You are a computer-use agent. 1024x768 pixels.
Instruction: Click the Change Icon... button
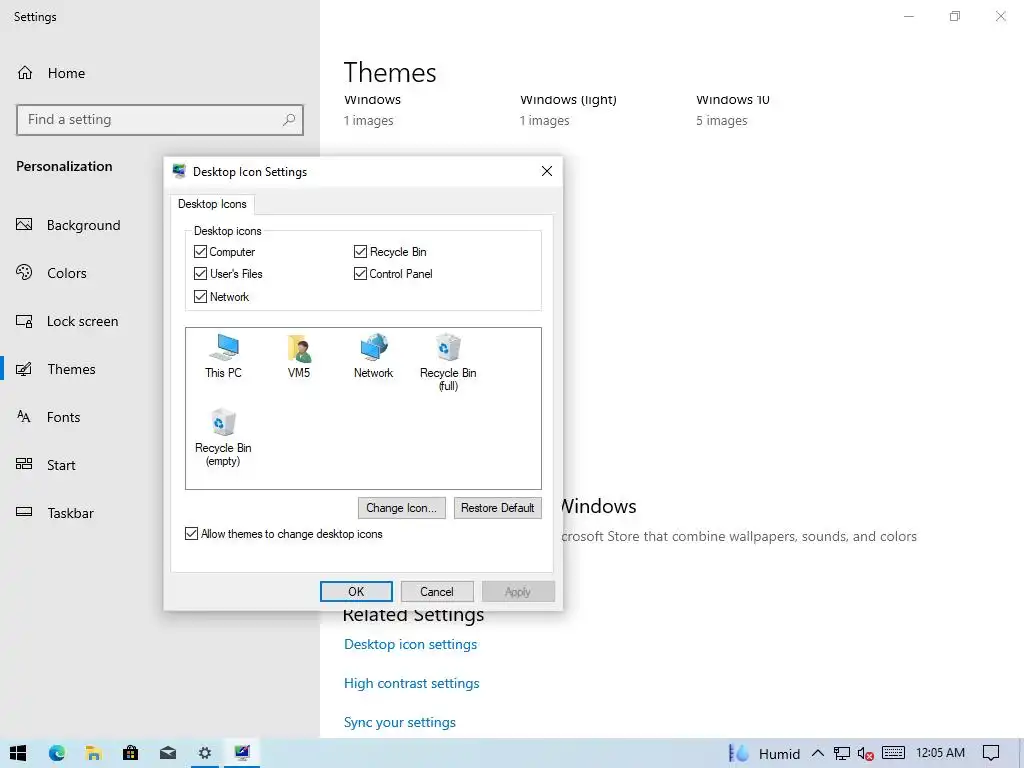(402, 507)
